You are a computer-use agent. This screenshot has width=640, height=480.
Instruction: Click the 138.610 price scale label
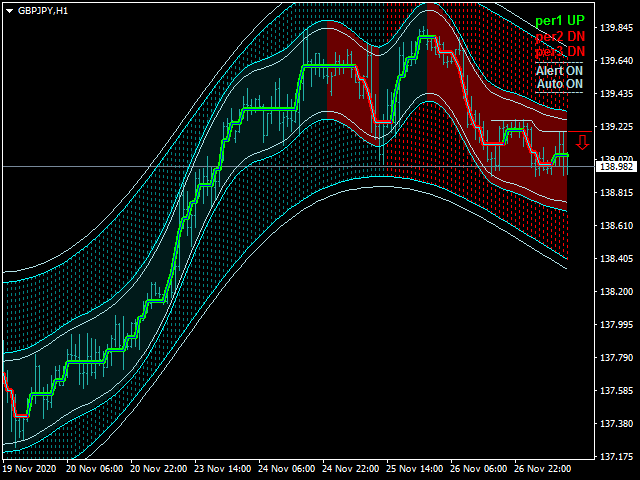click(x=617, y=226)
